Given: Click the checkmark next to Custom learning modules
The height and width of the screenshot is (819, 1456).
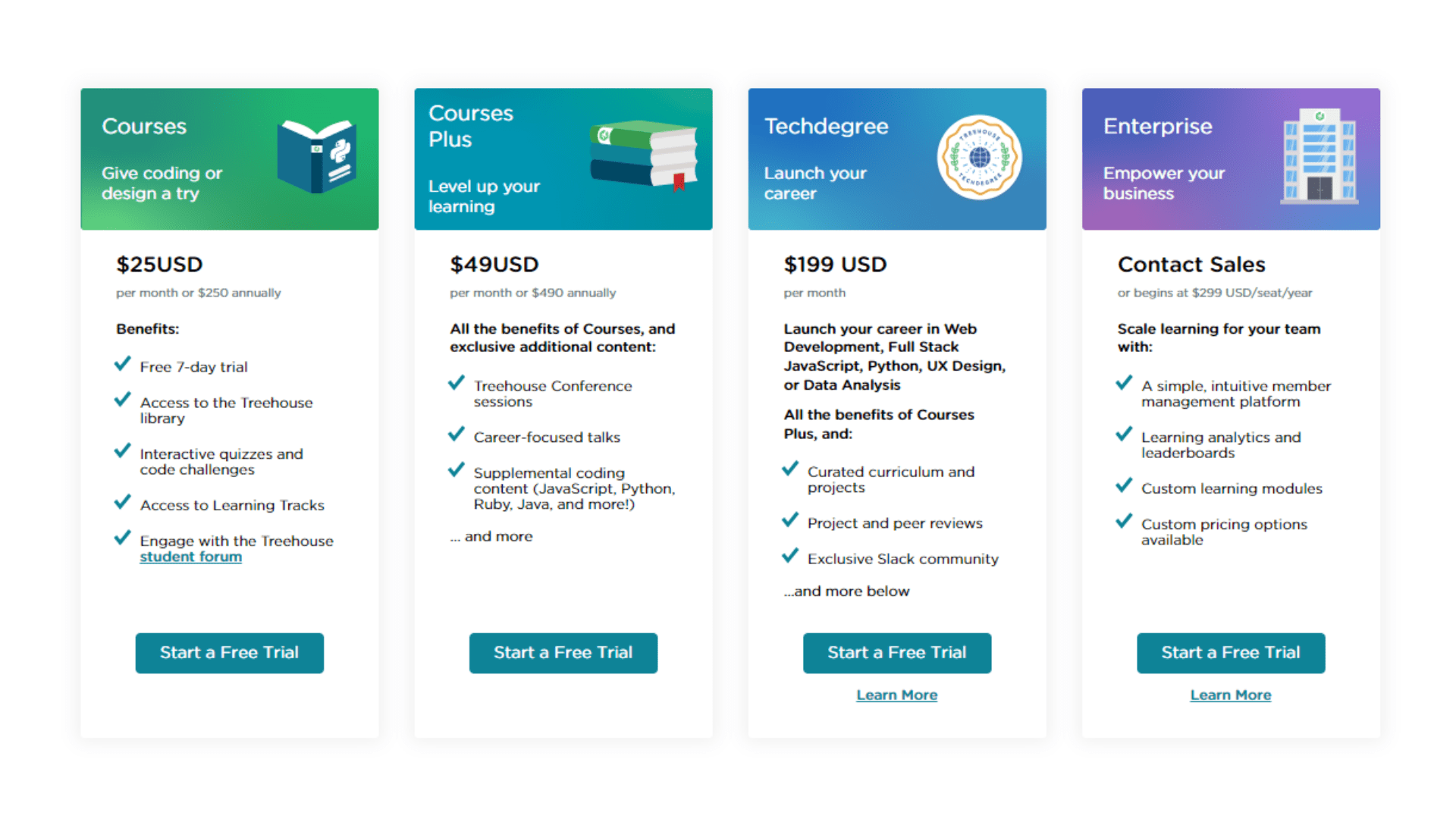Looking at the screenshot, I should coord(1124,485).
